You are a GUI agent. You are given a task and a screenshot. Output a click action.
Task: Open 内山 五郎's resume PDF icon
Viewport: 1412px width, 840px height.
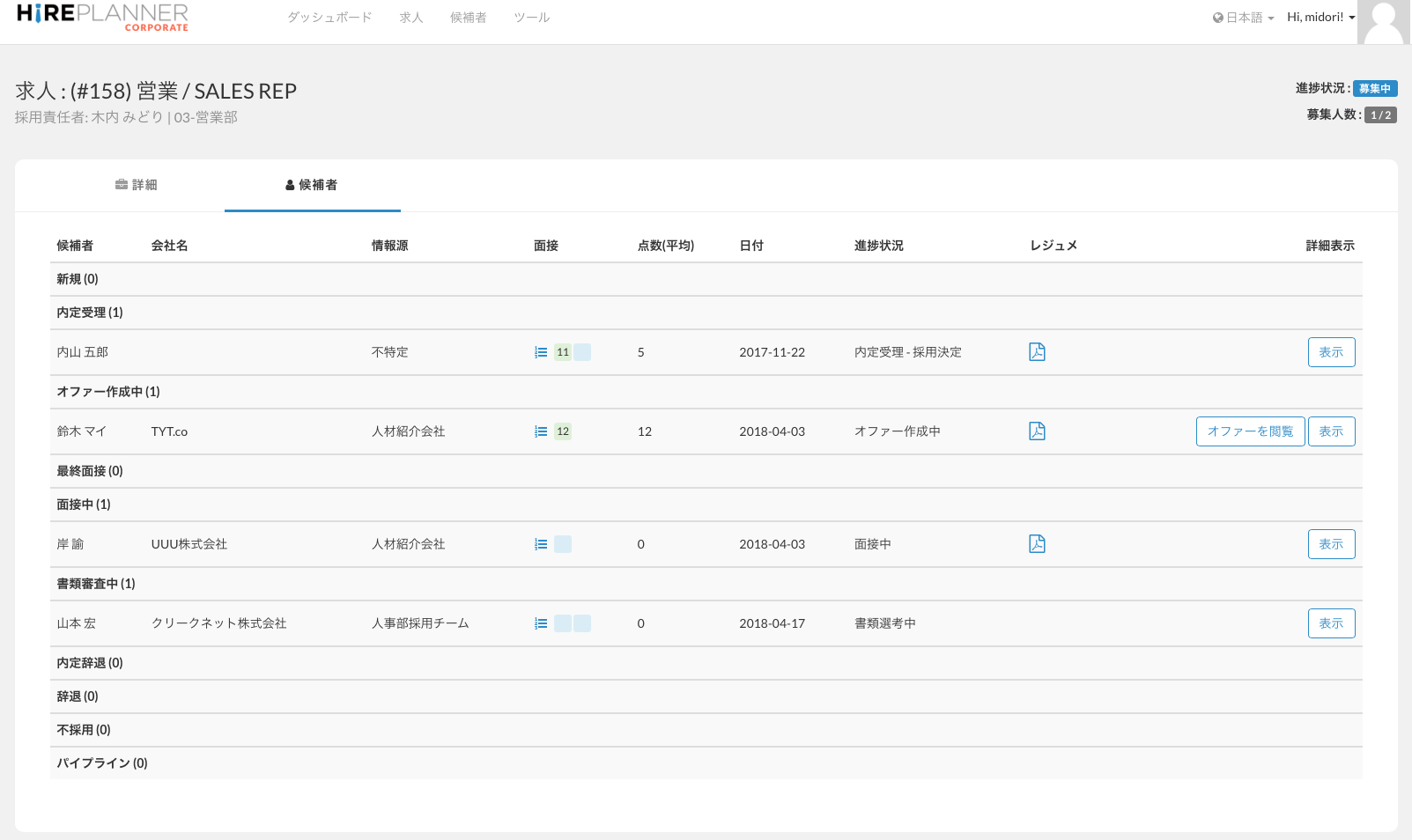pyautogui.click(x=1037, y=352)
